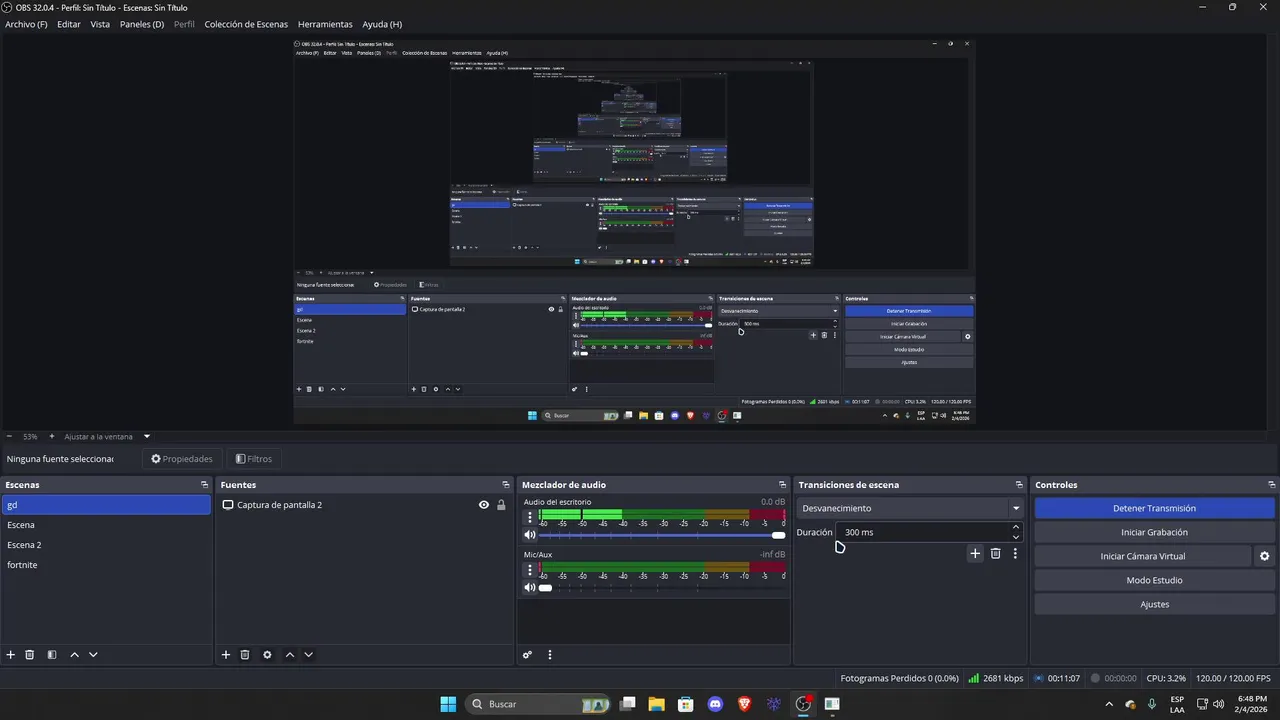
Task: Open the Herramientas menu
Action: pyautogui.click(x=325, y=24)
